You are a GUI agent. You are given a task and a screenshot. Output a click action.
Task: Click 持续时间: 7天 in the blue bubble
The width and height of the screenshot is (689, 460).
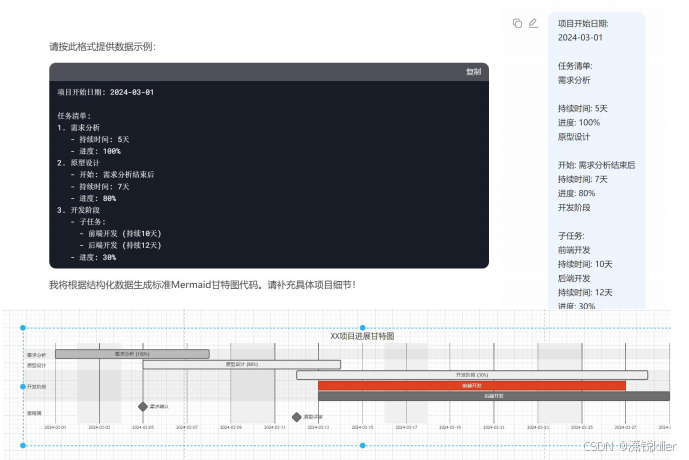[583, 179]
